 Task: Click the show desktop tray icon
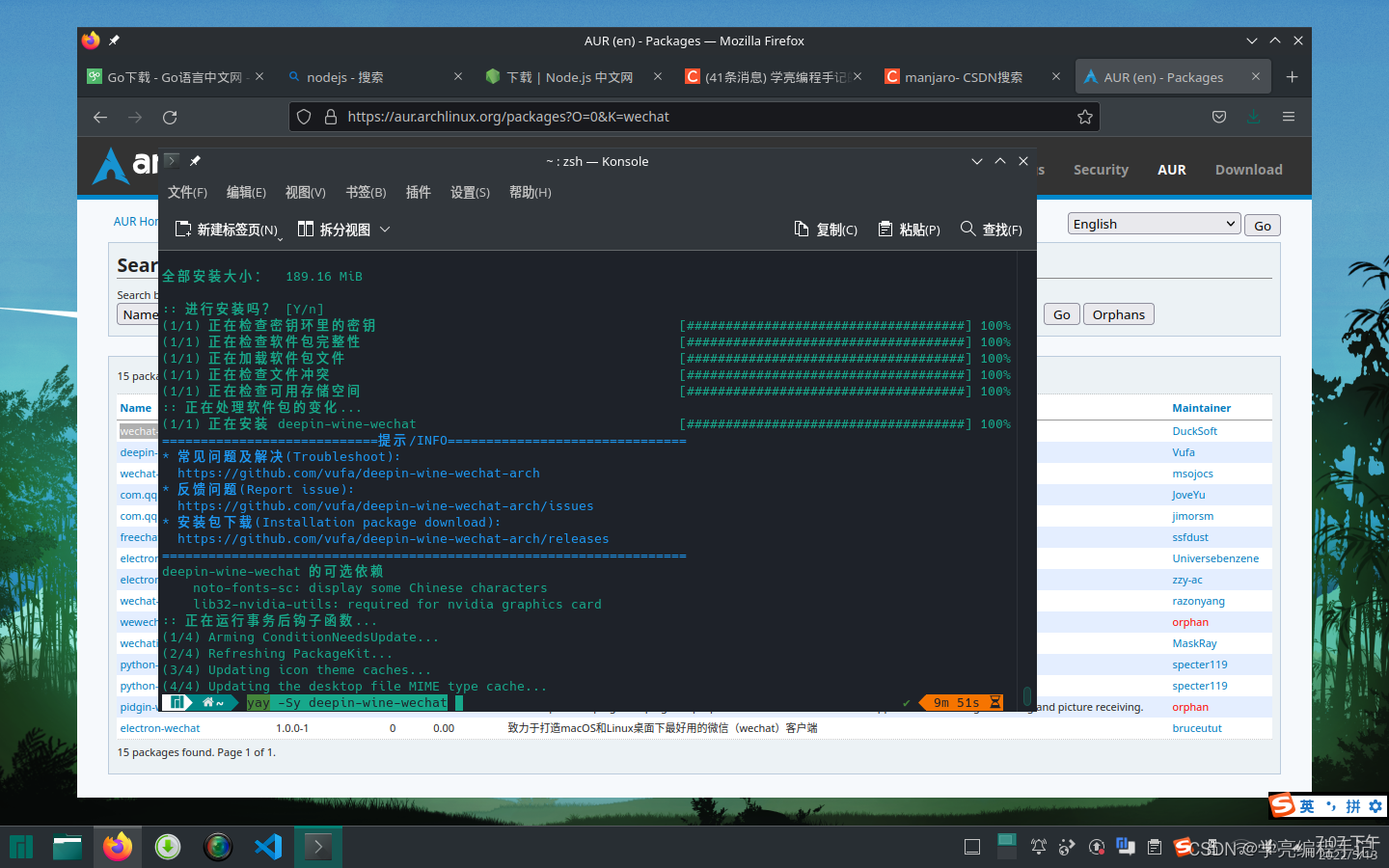click(x=972, y=847)
